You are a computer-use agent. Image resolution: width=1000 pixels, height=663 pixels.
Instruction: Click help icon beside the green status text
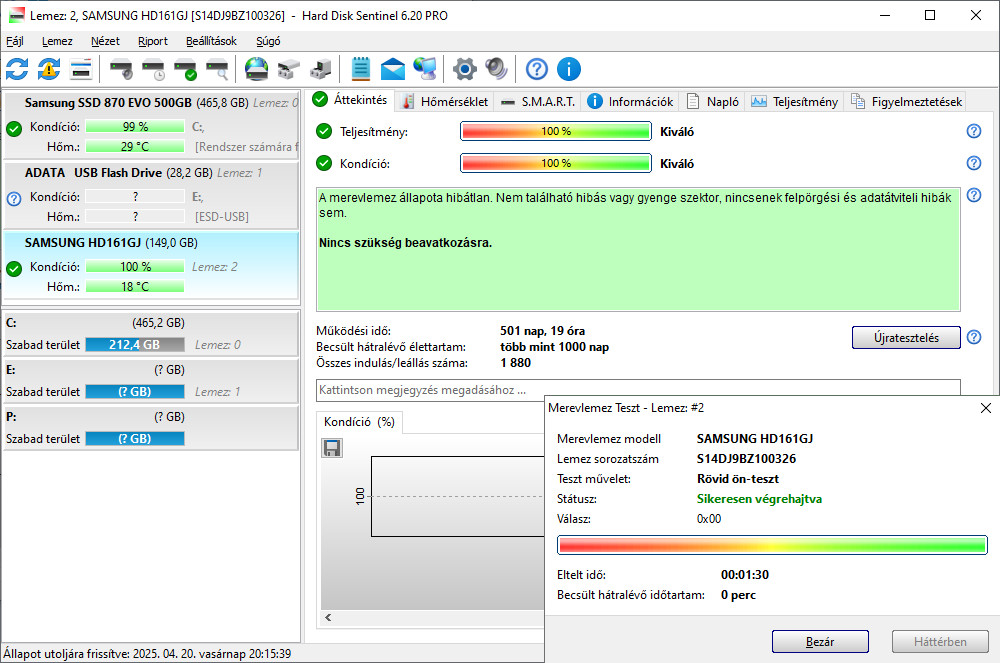[974, 195]
